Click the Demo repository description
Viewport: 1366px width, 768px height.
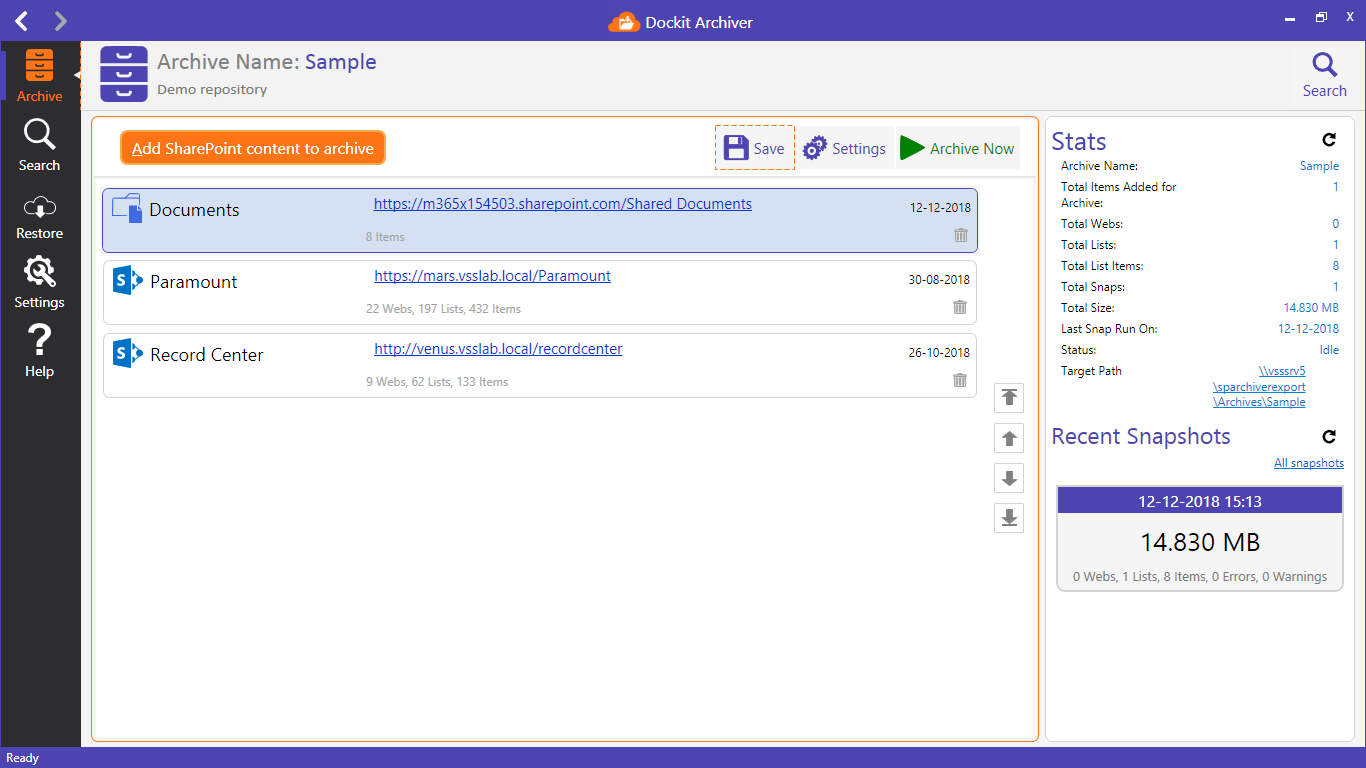click(212, 90)
